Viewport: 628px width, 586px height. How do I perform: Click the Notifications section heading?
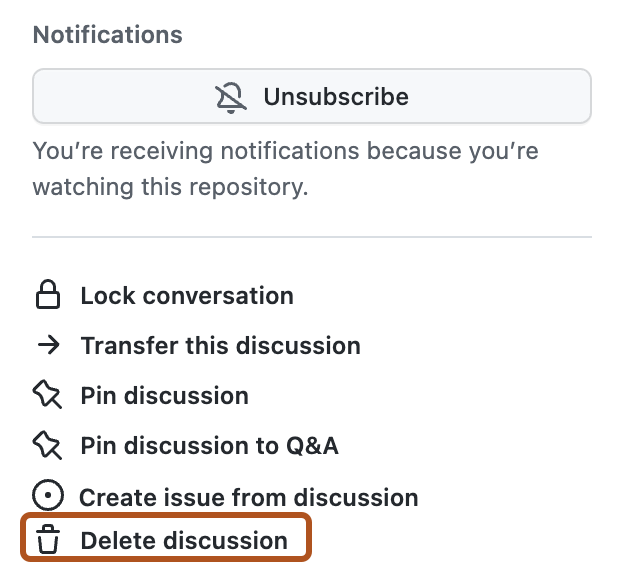(x=108, y=35)
